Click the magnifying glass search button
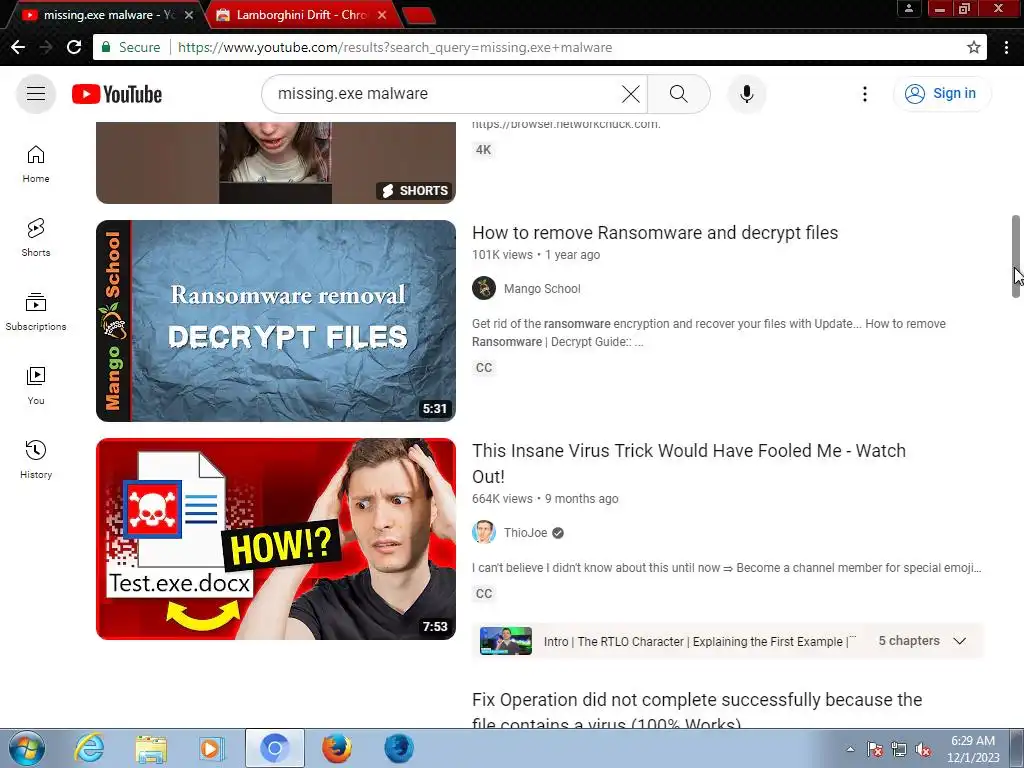 pyautogui.click(x=679, y=94)
